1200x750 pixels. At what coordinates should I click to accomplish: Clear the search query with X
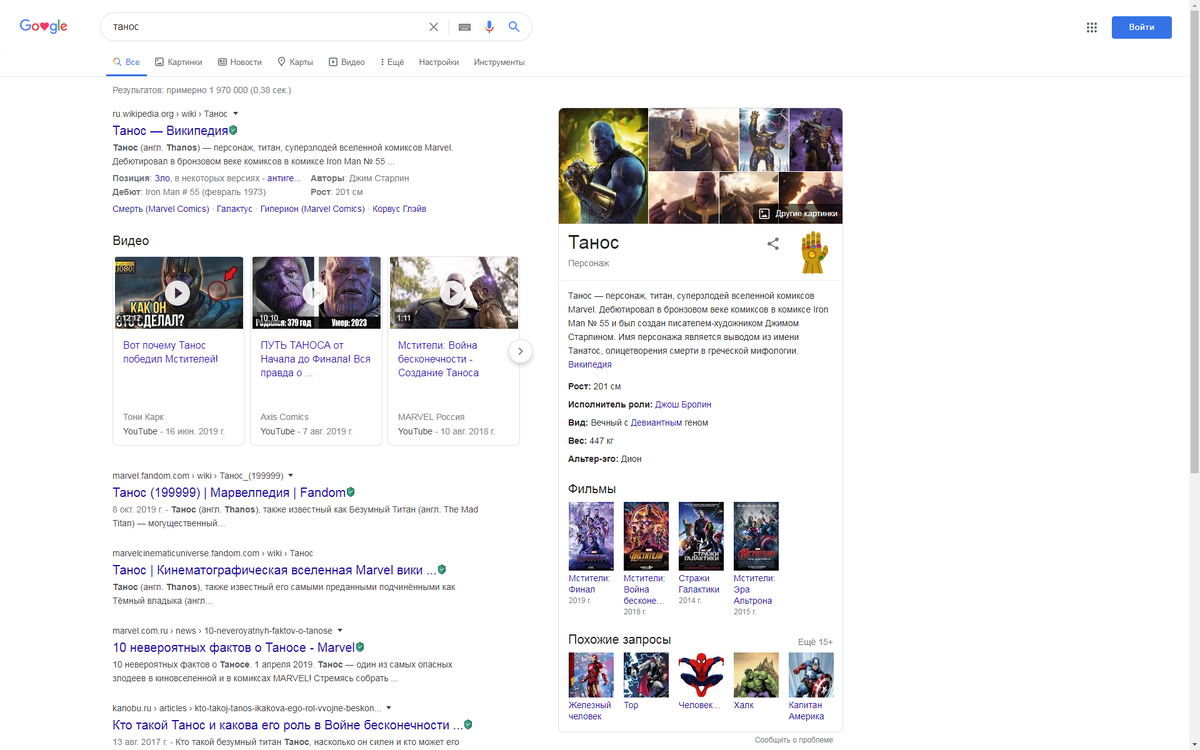click(x=433, y=27)
